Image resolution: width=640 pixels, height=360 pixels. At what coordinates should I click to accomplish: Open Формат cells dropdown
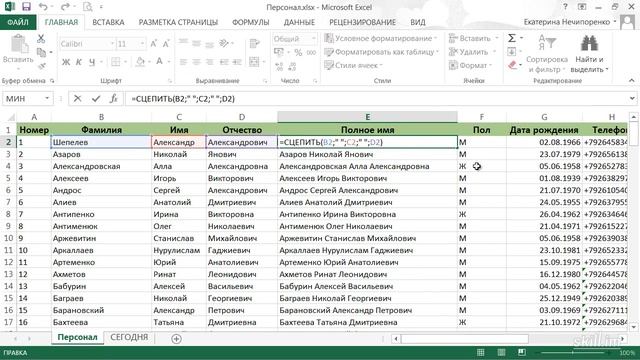[470, 65]
